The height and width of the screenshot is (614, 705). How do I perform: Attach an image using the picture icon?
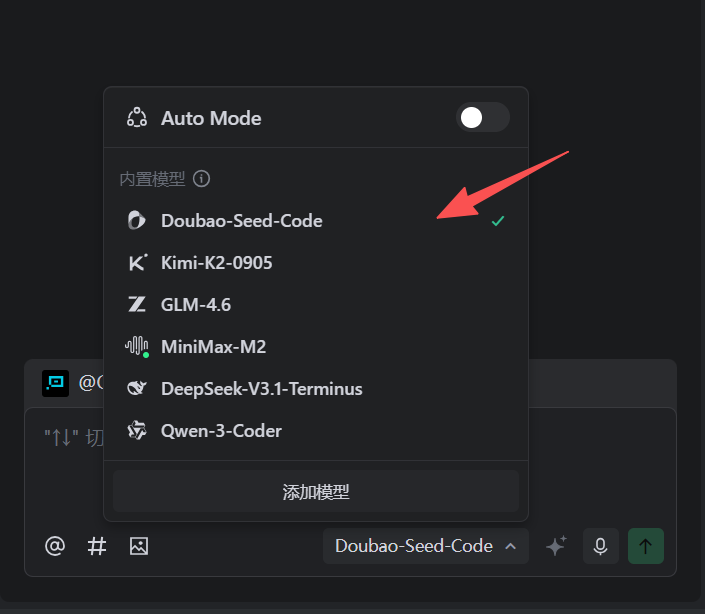pos(139,546)
